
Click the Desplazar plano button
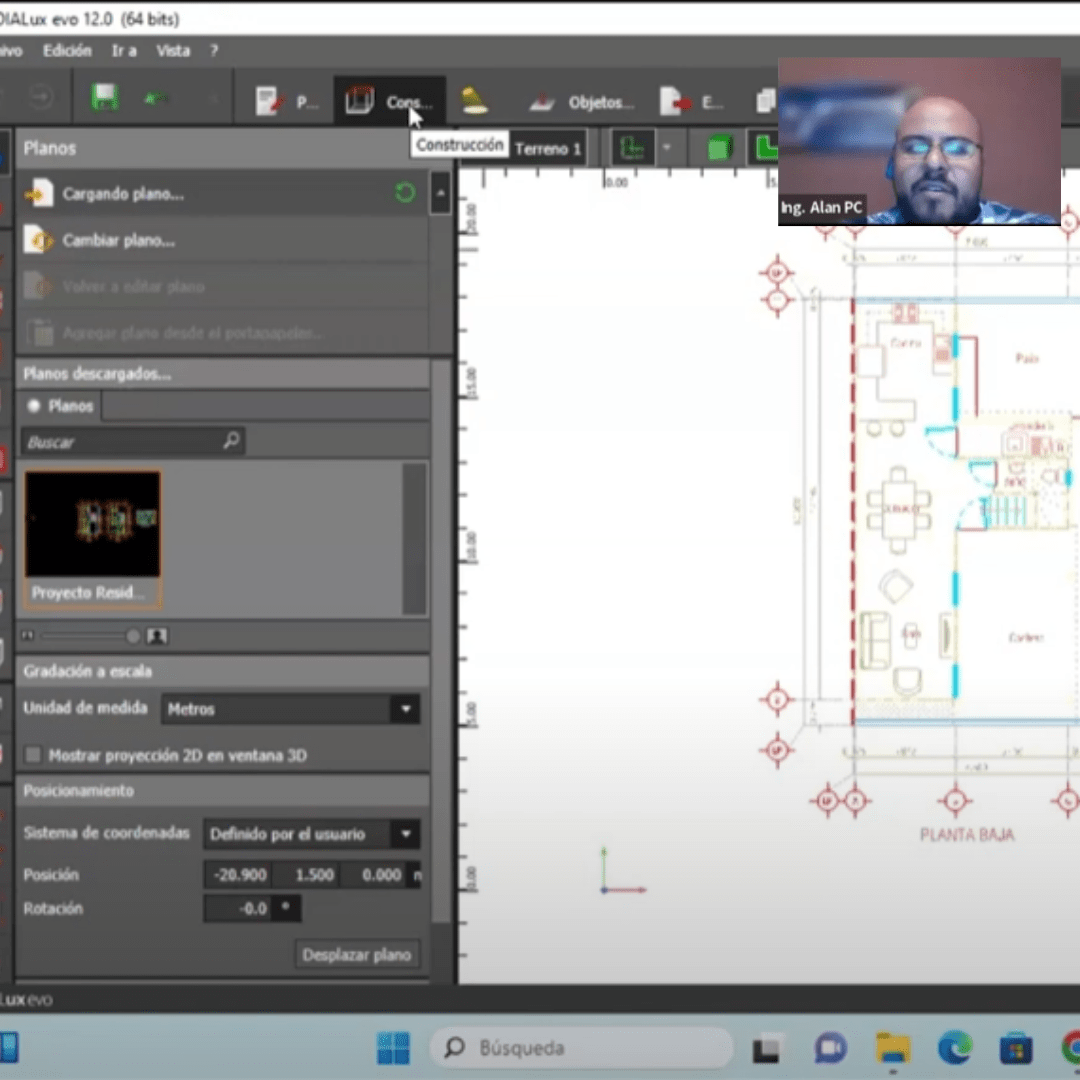(x=357, y=955)
